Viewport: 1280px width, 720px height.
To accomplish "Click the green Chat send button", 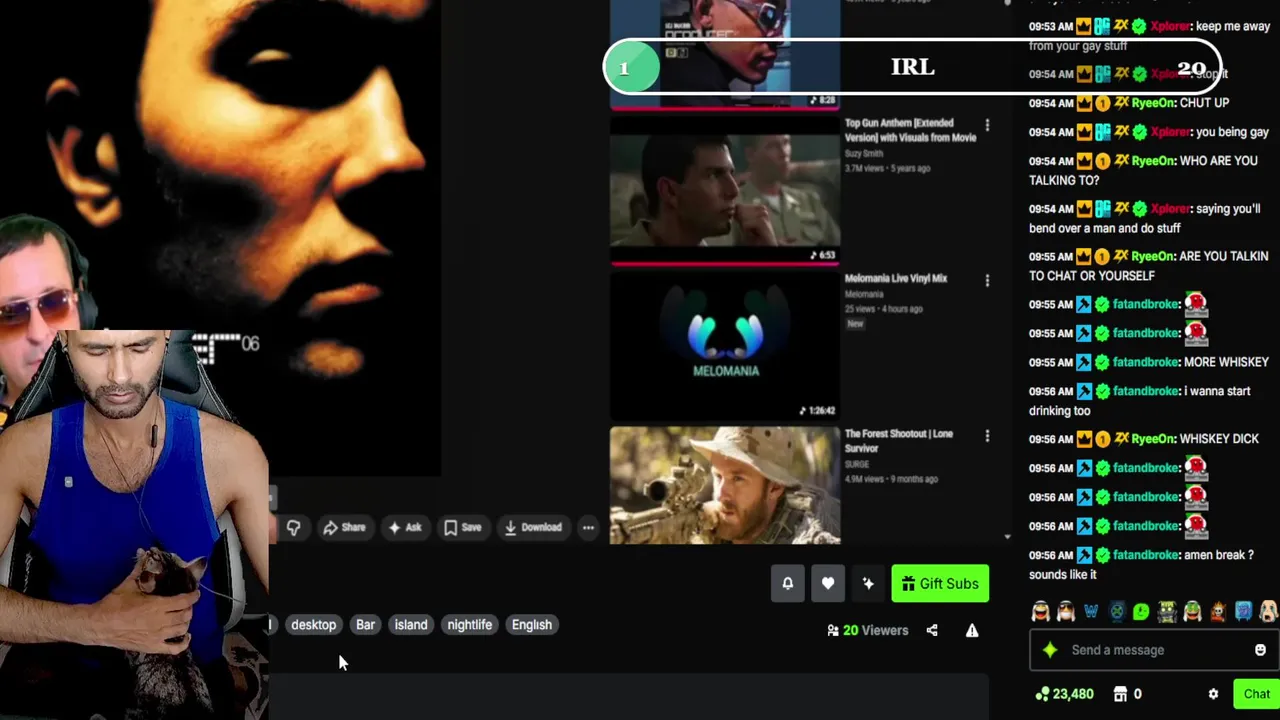I will [x=1256, y=694].
